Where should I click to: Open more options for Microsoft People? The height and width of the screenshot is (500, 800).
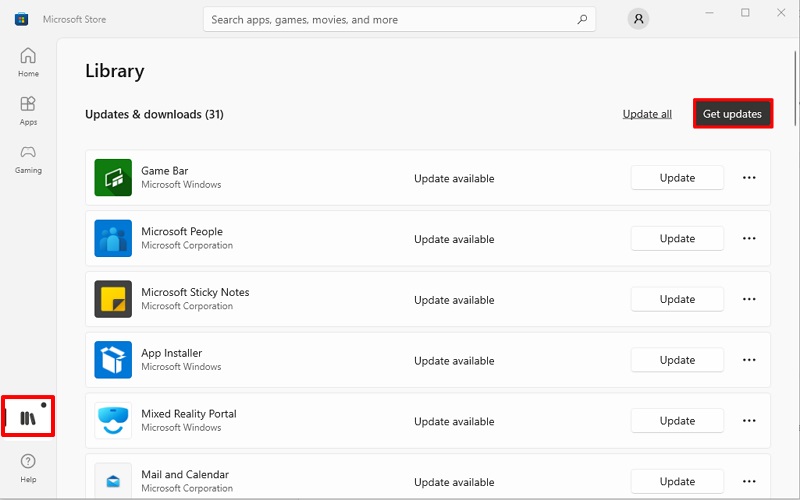pos(749,238)
